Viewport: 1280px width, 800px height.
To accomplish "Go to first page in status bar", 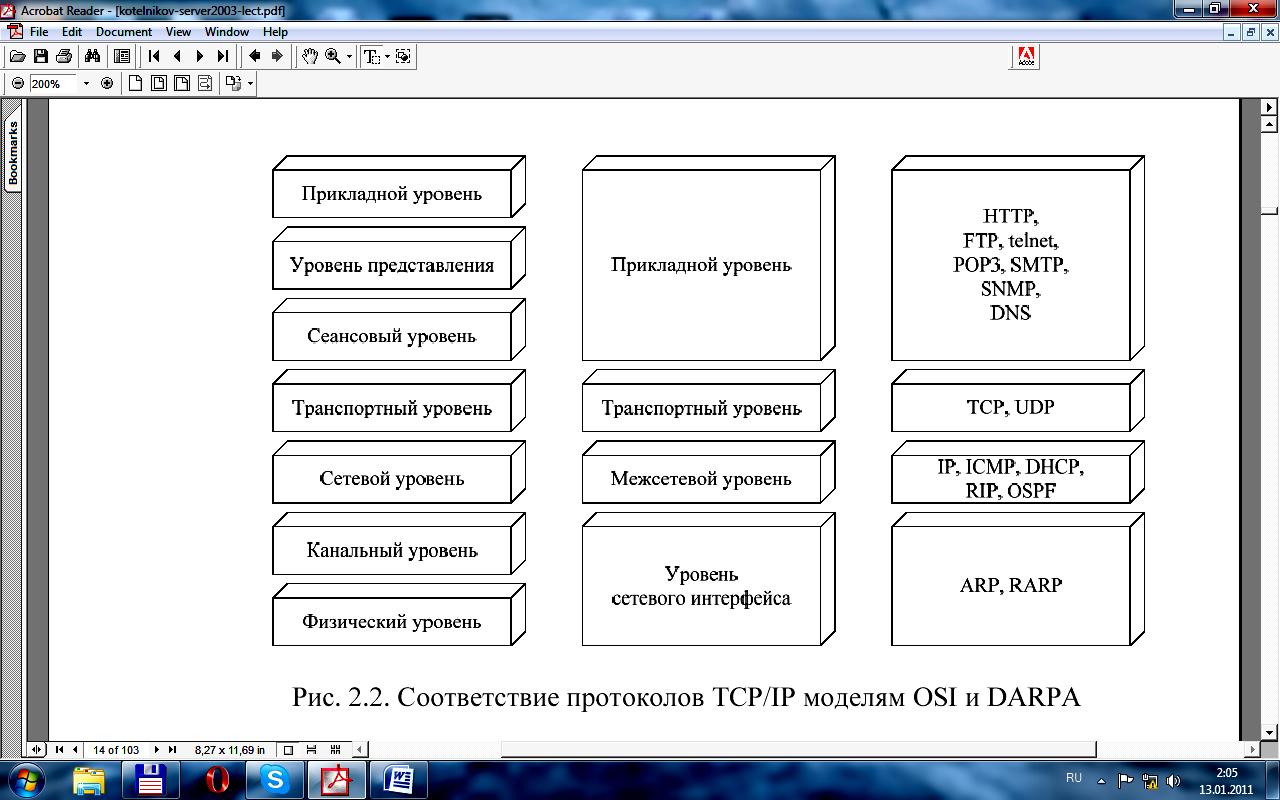I will [x=59, y=749].
